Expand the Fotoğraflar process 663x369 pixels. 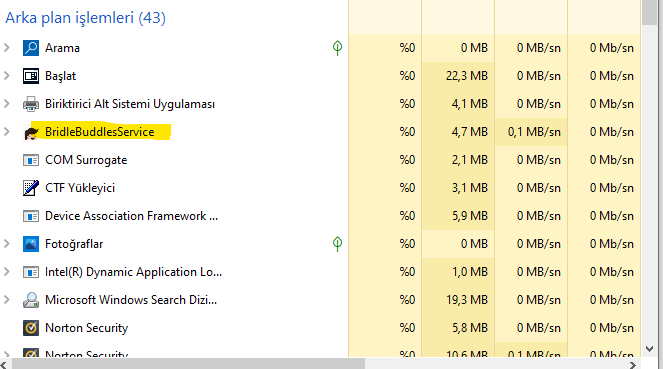(7, 244)
